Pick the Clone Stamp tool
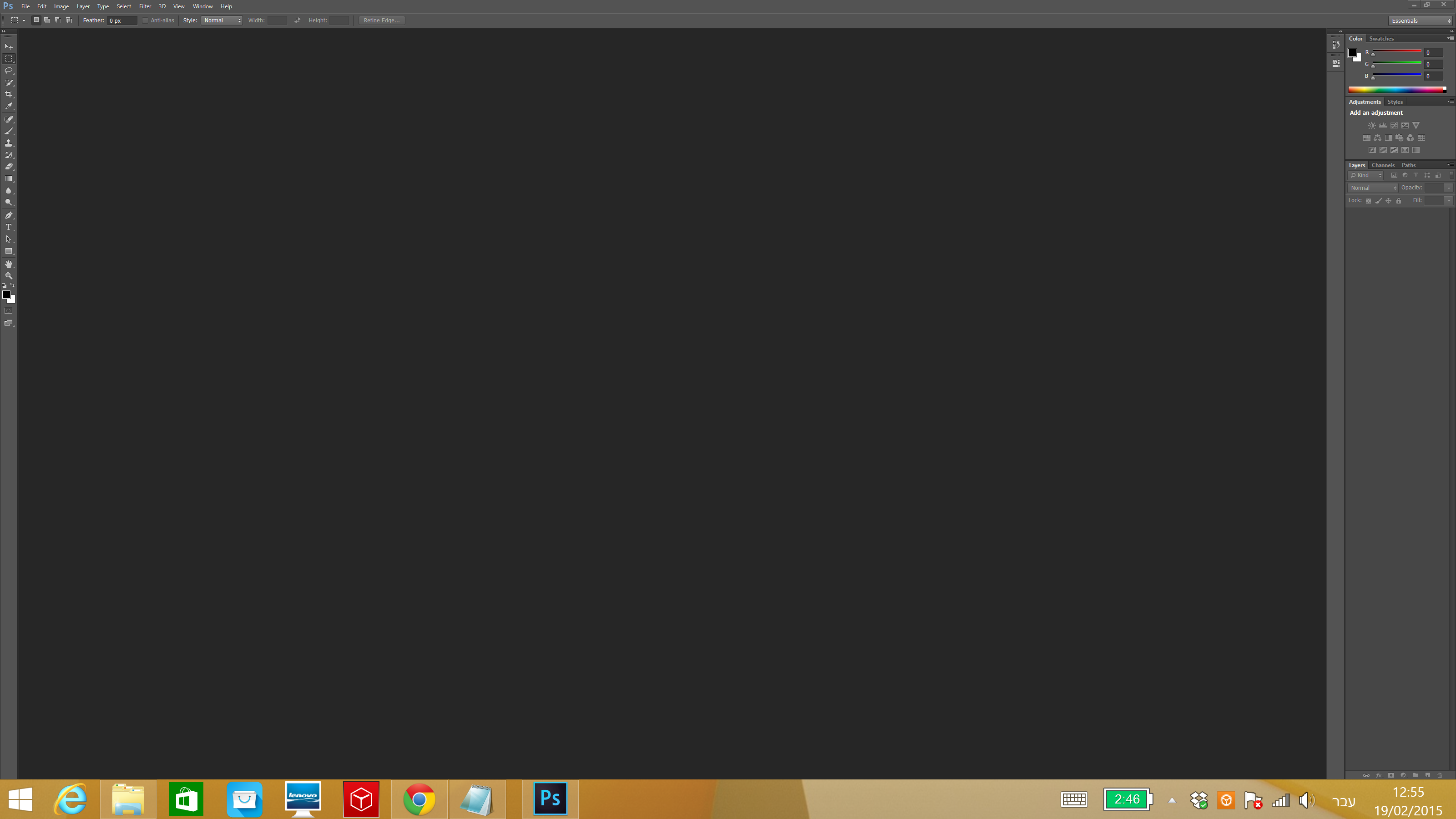Viewport: 1456px width, 819px height. (x=9, y=143)
